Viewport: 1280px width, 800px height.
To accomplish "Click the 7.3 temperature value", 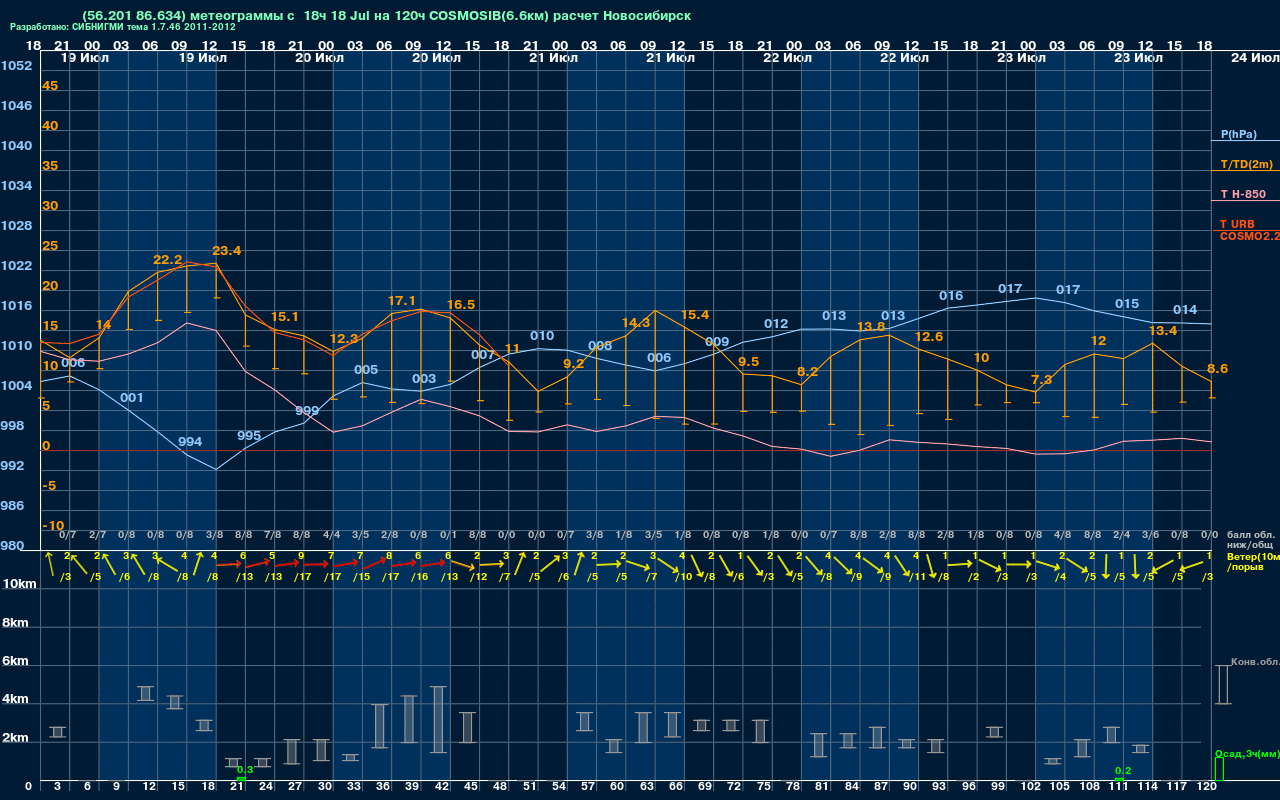I will [1041, 380].
